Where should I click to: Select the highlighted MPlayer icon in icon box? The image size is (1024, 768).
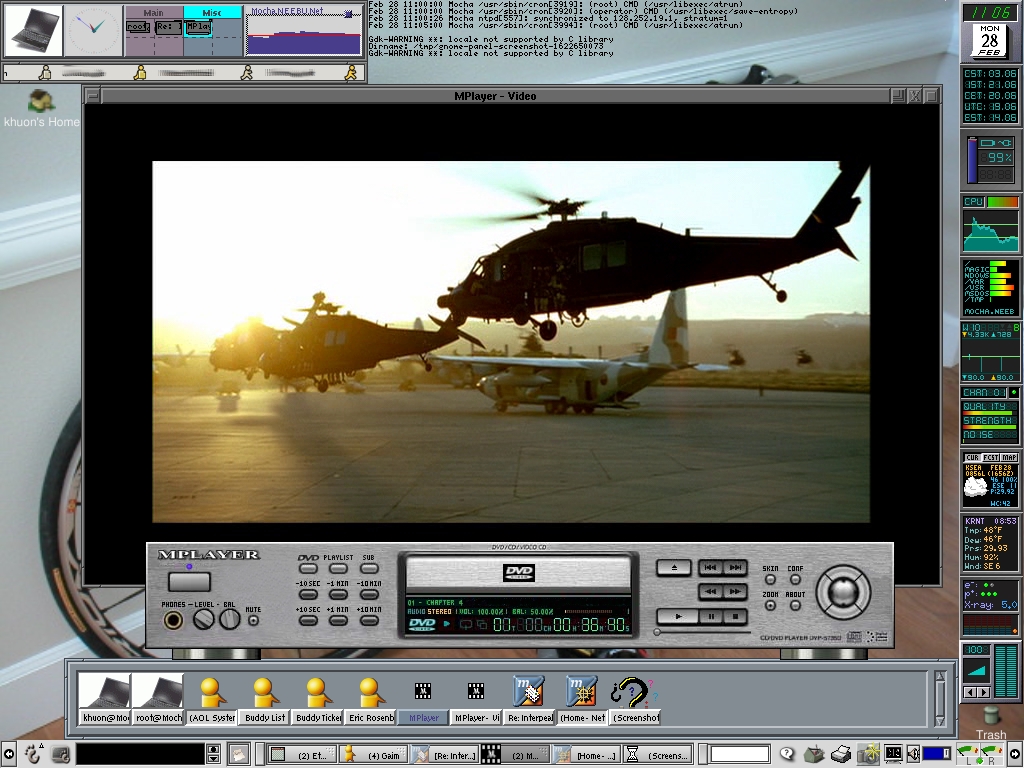click(x=423, y=698)
